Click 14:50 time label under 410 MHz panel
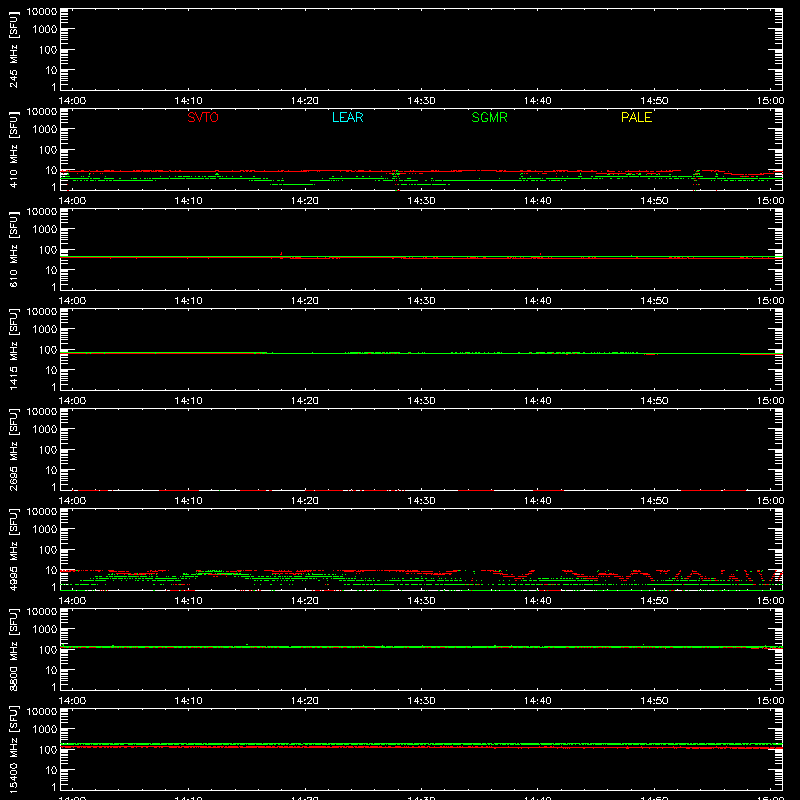The image size is (800, 800). pyautogui.click(x=654, y=201)
